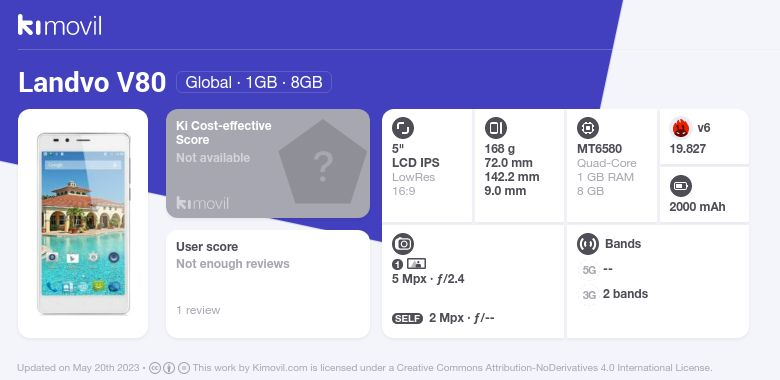Select the Global · 1GB · 8GB variant pill
This screenshot has width=780, height=380.
(x=254, y=82)
